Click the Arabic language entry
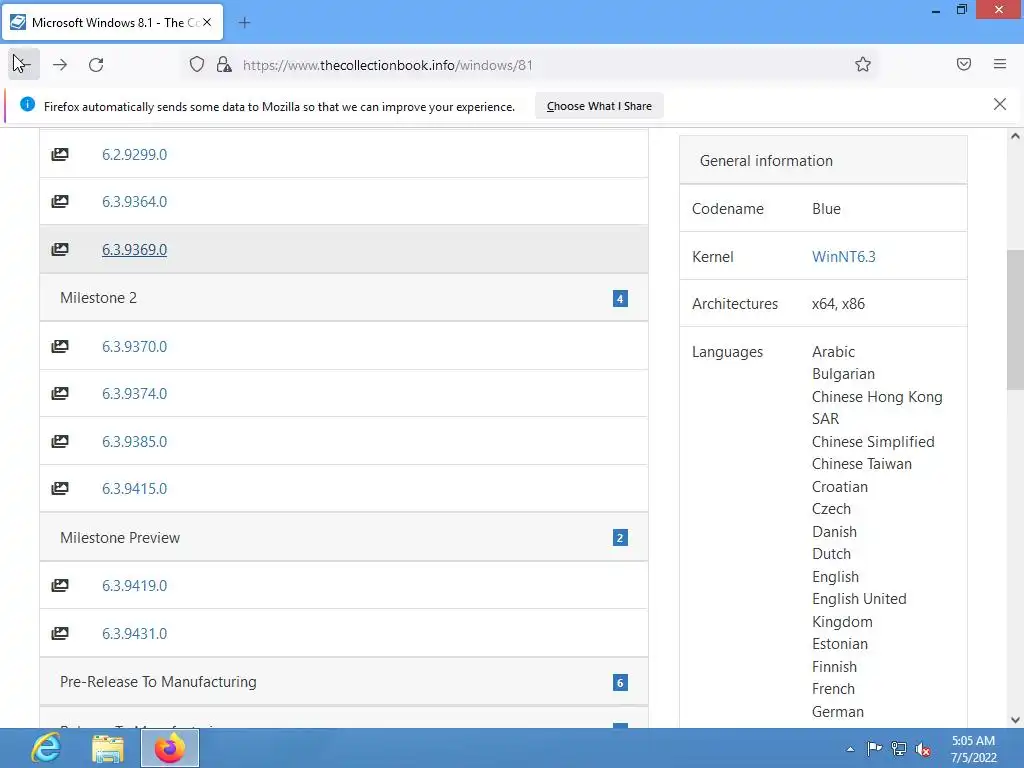The height and width of the screenshot is (768, 1024). point(833,352)
